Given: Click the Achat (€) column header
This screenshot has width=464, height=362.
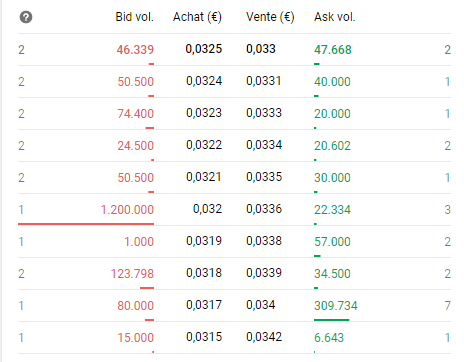Looking at the screenshot, I should click(x=197, y=17).
